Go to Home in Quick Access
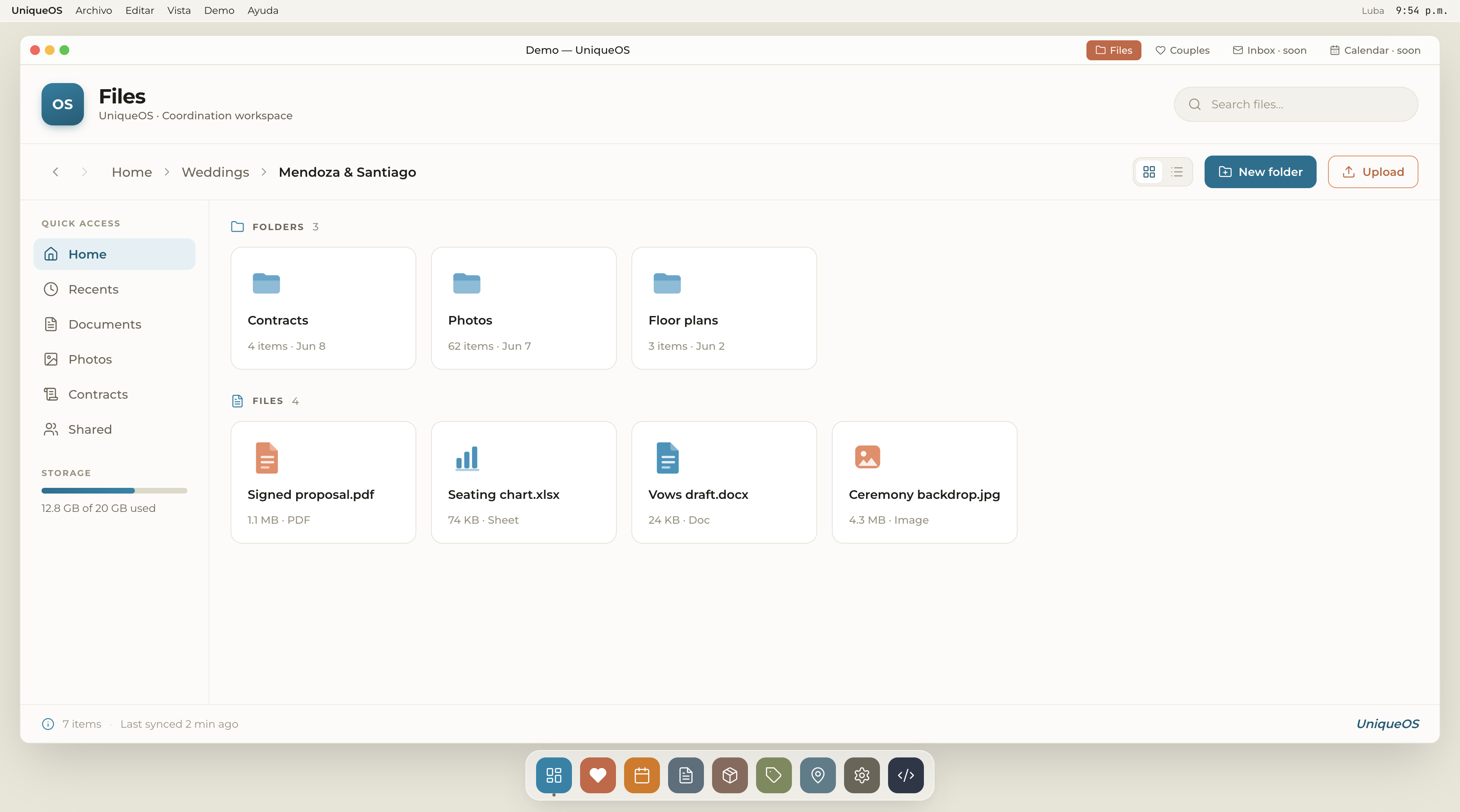1460x812 pixels. tap(114, 254)
